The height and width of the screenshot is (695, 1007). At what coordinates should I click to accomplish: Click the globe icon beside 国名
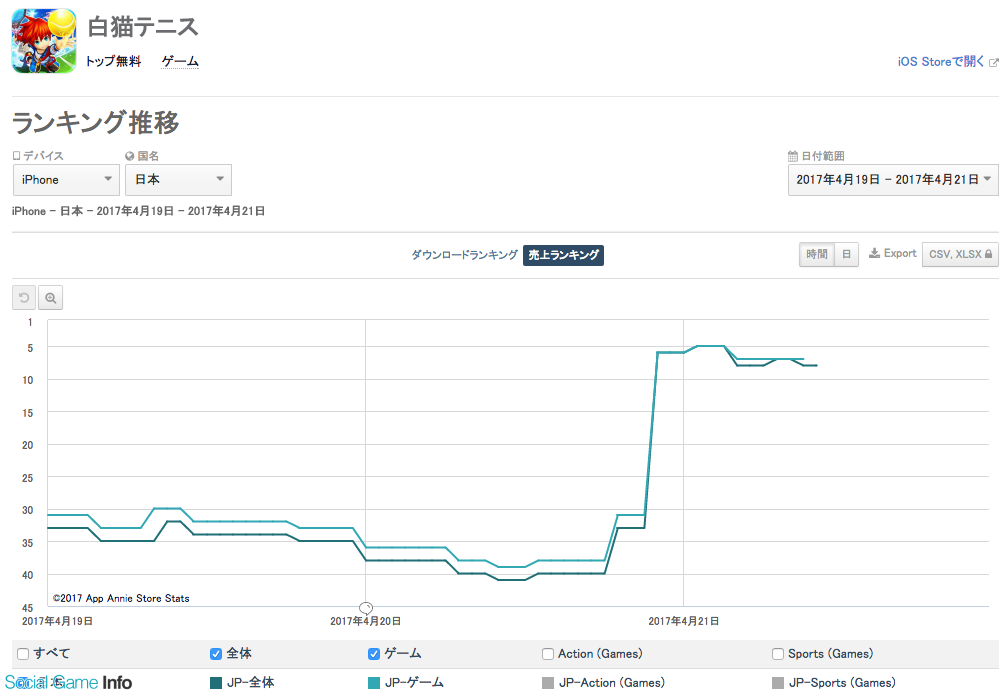(x=130, y=156)
